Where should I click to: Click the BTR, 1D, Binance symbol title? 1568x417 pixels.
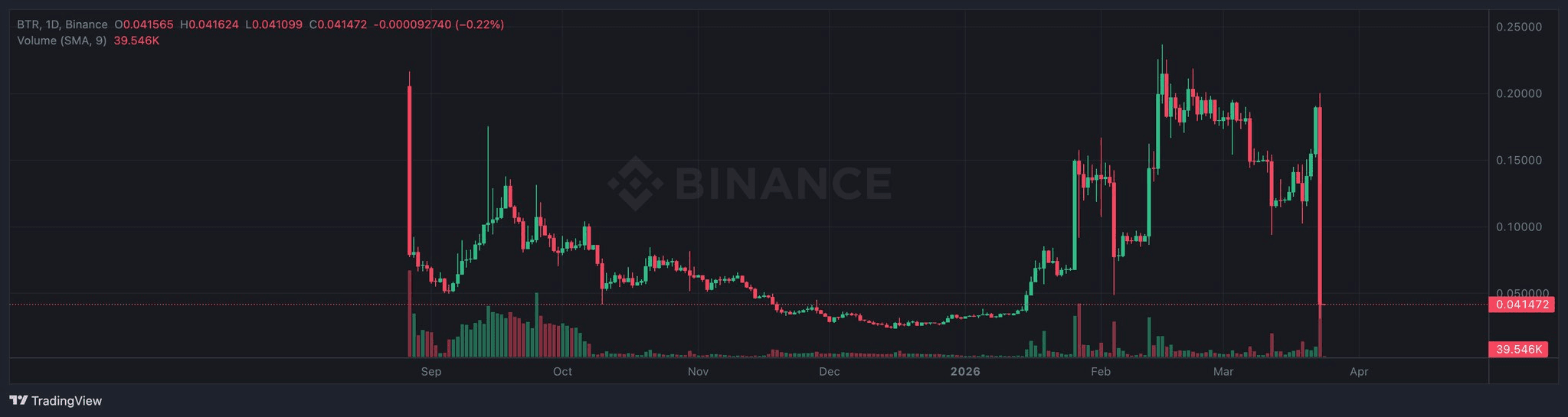tap(62, 24)
